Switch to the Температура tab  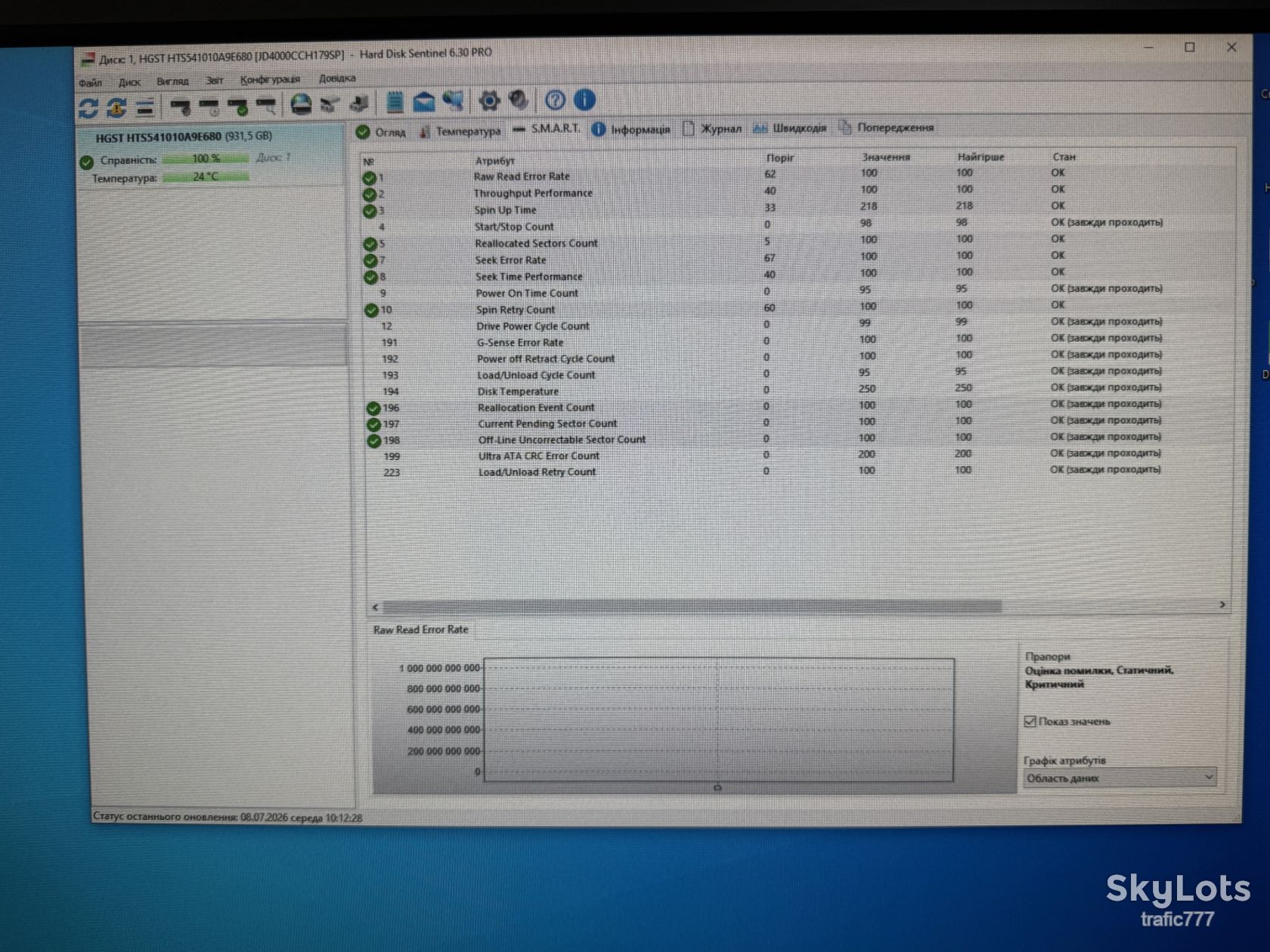click(460, 131)
